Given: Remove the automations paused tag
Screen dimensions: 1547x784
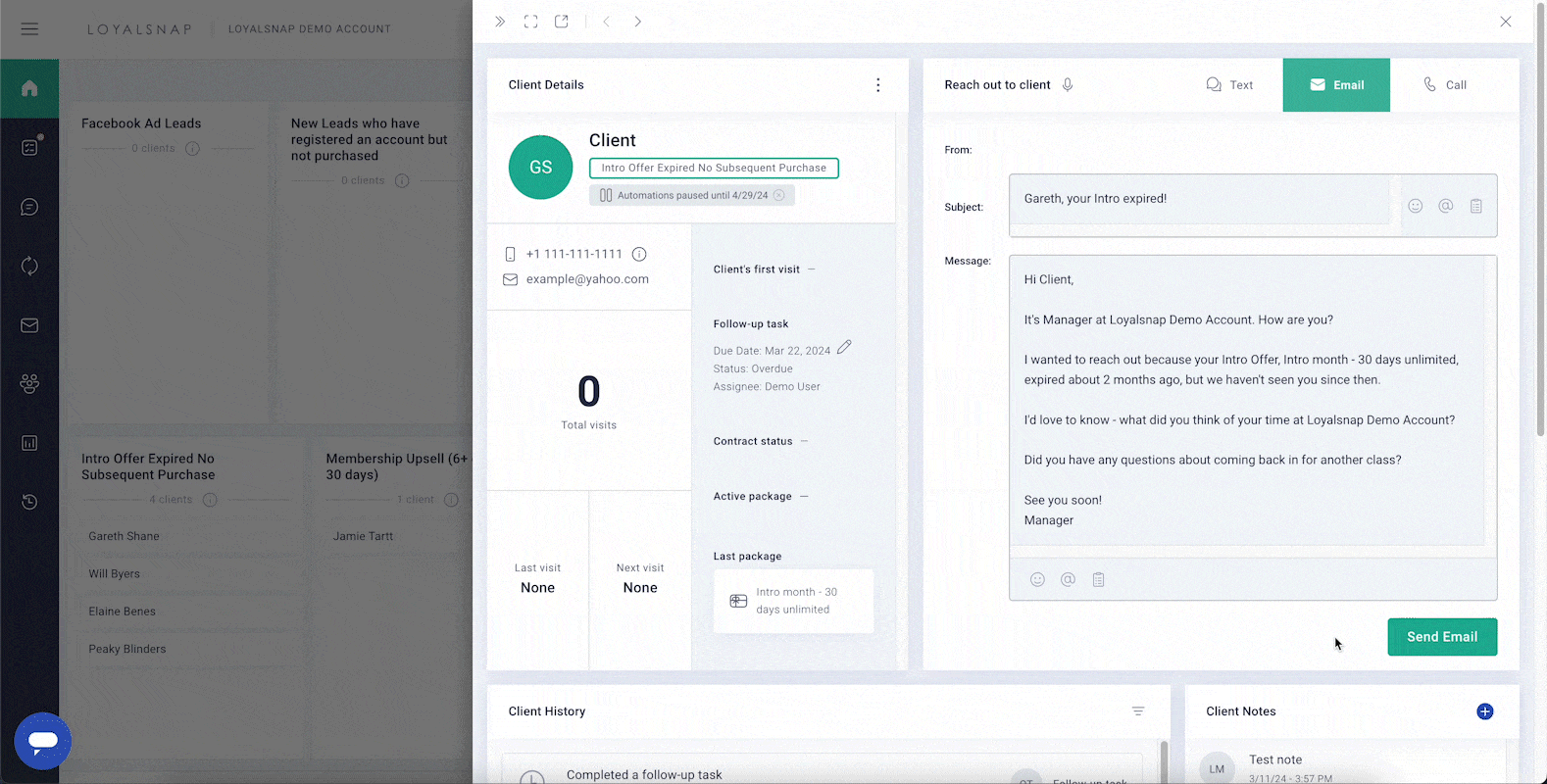Looking at the screenshot, I should [x=779, y=195].
